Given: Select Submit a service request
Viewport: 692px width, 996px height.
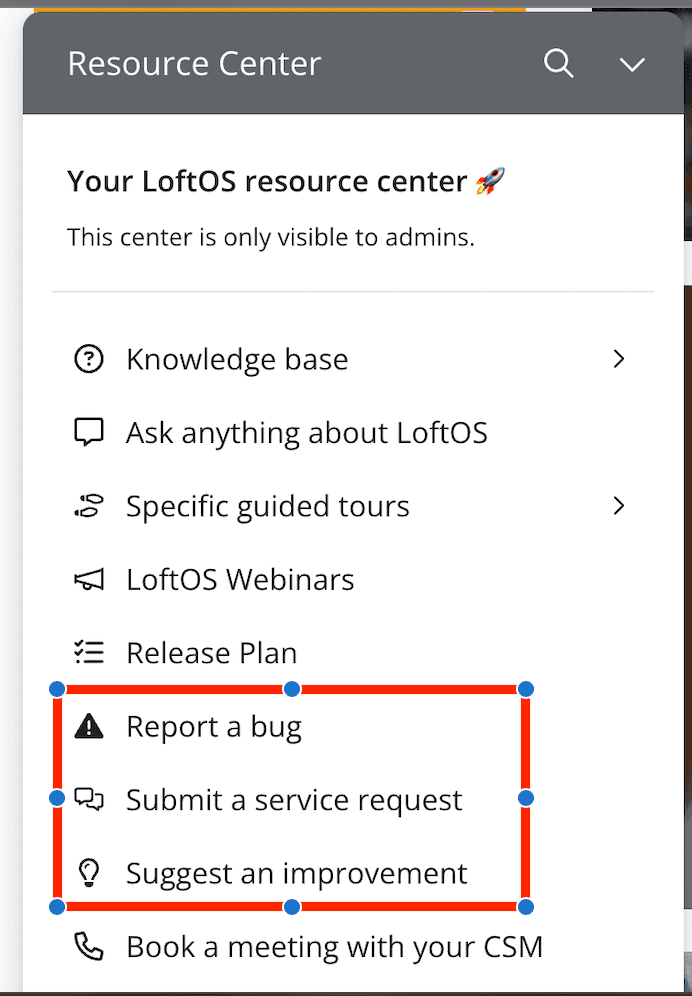Looking at the screenshot, I should (x=294, y=800).
